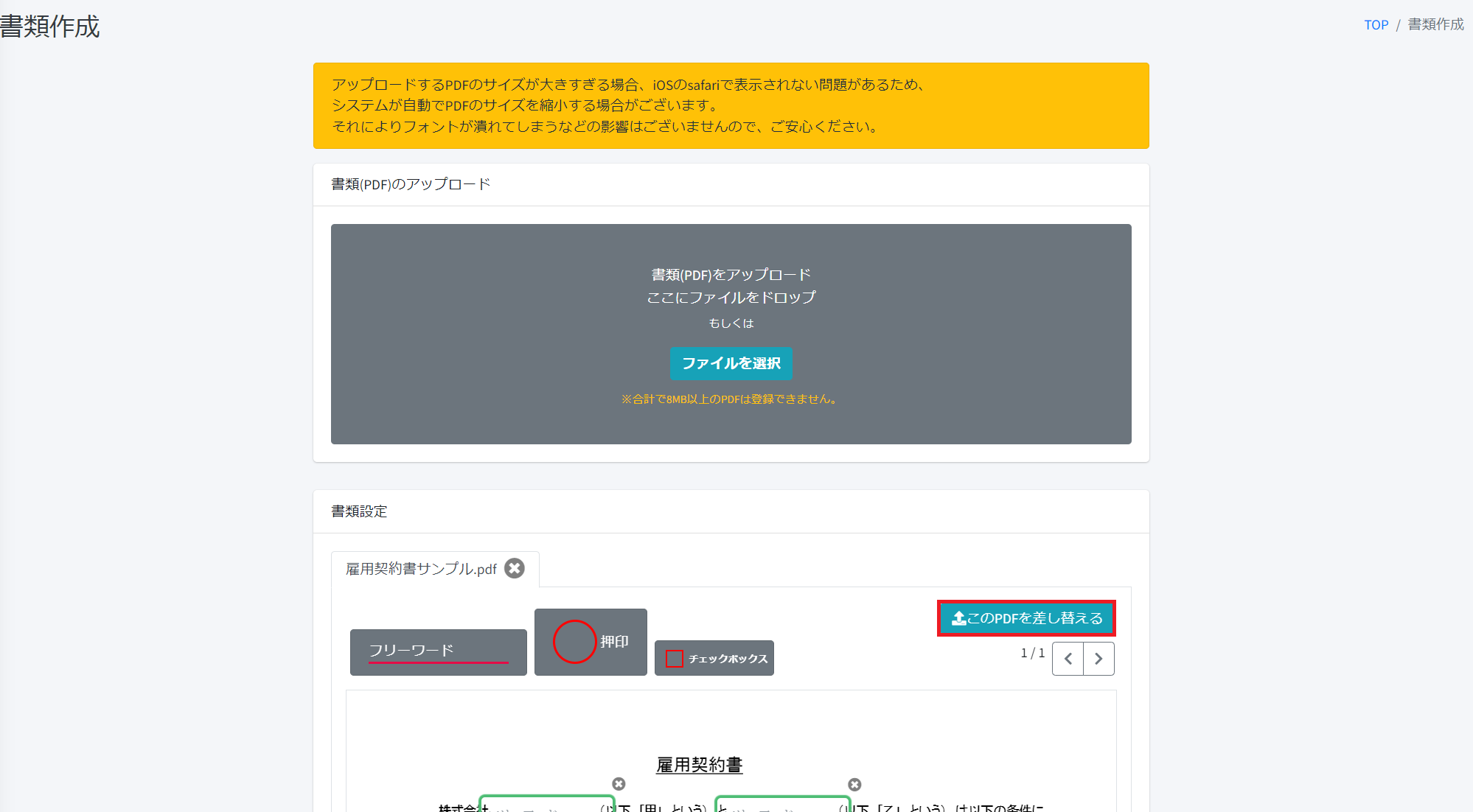Open the TOP breadcrumb link
This screenshot has width=1473, height=812.
tap(1376, 25)
